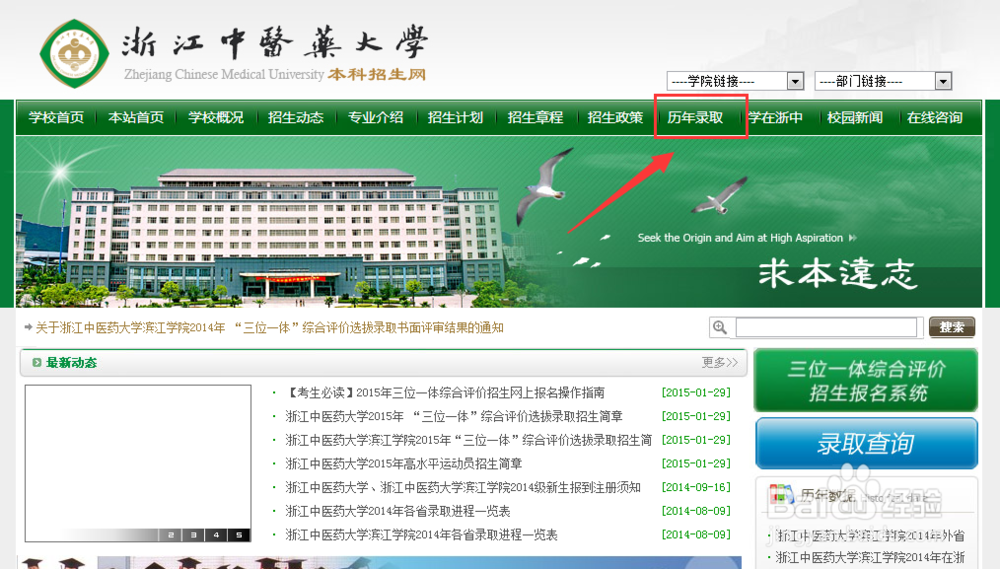Open 滨江学院2014年各省录取进程一览表 news link
1000x569 pixels.
coord(422,535)
